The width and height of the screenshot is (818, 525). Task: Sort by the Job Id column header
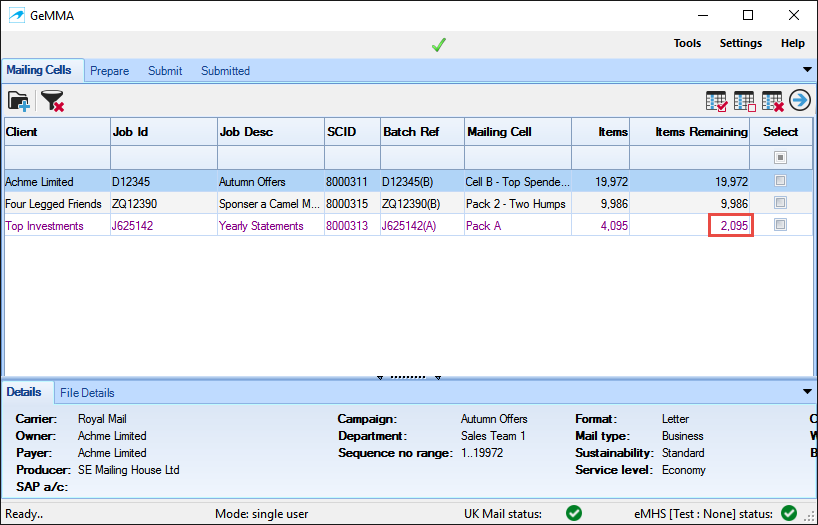[164, 132]
